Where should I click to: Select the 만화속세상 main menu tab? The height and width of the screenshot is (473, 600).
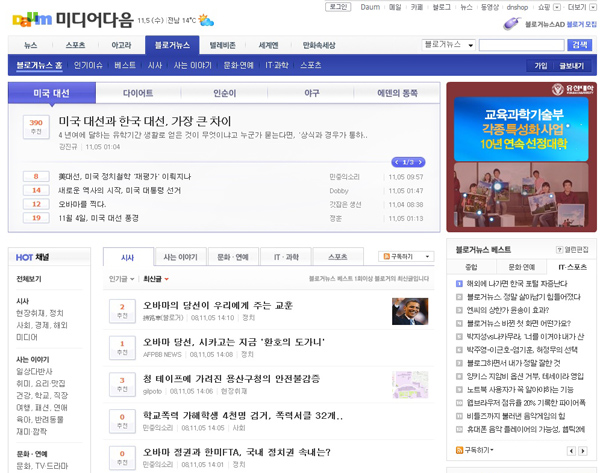tap(319, 45)
